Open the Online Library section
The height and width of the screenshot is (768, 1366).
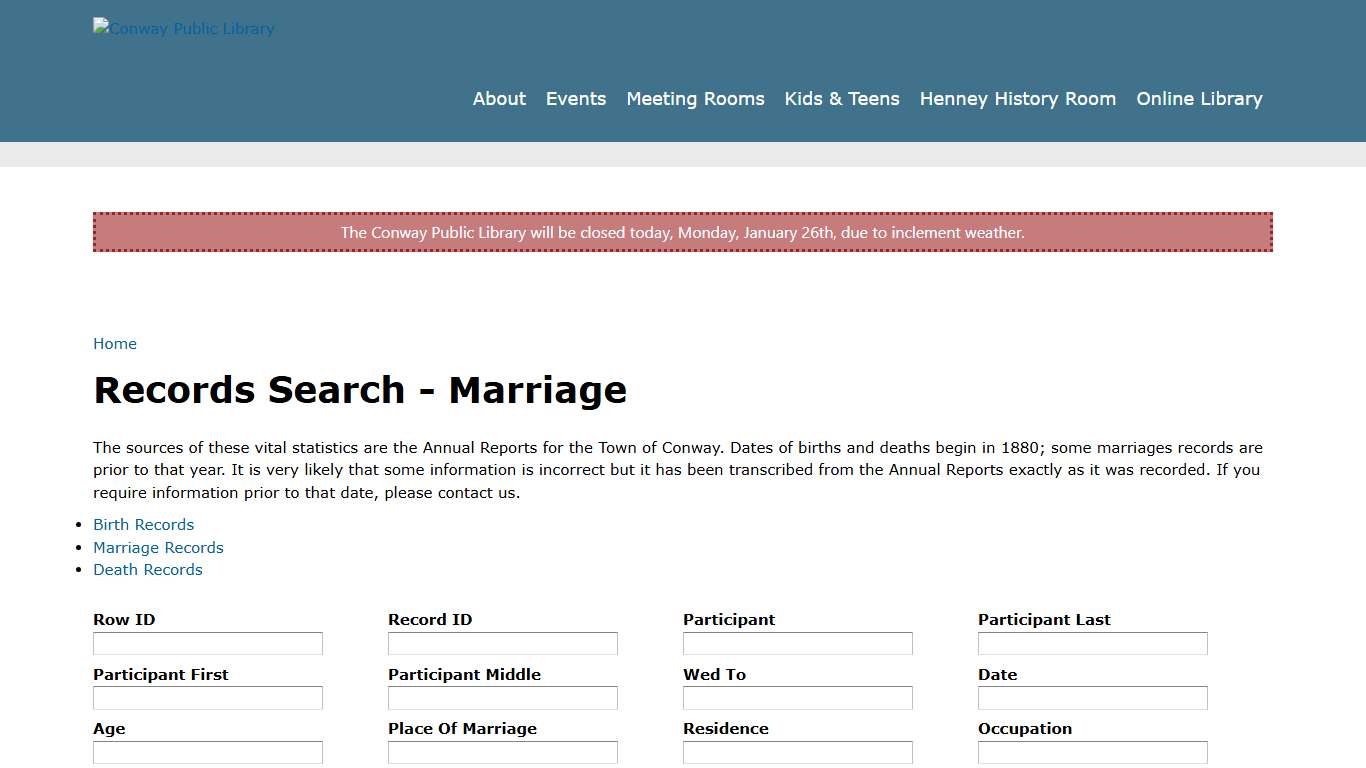point(1199,99)
